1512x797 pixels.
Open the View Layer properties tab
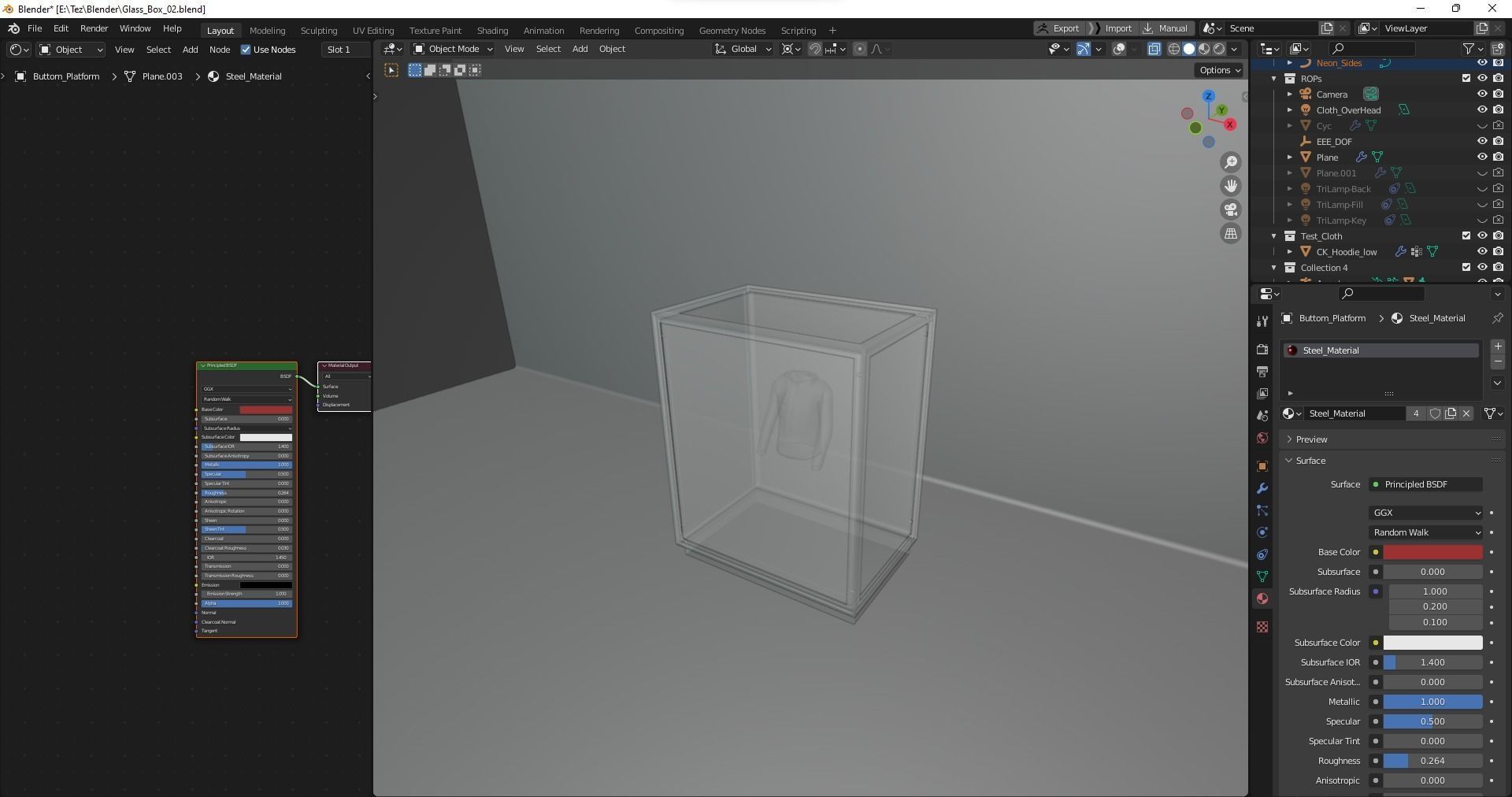click(x=1262, y=393)
